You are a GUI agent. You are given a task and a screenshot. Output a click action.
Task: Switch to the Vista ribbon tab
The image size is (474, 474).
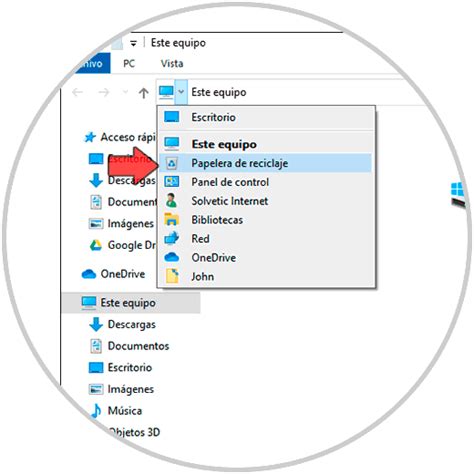click(x=172, y=63)
